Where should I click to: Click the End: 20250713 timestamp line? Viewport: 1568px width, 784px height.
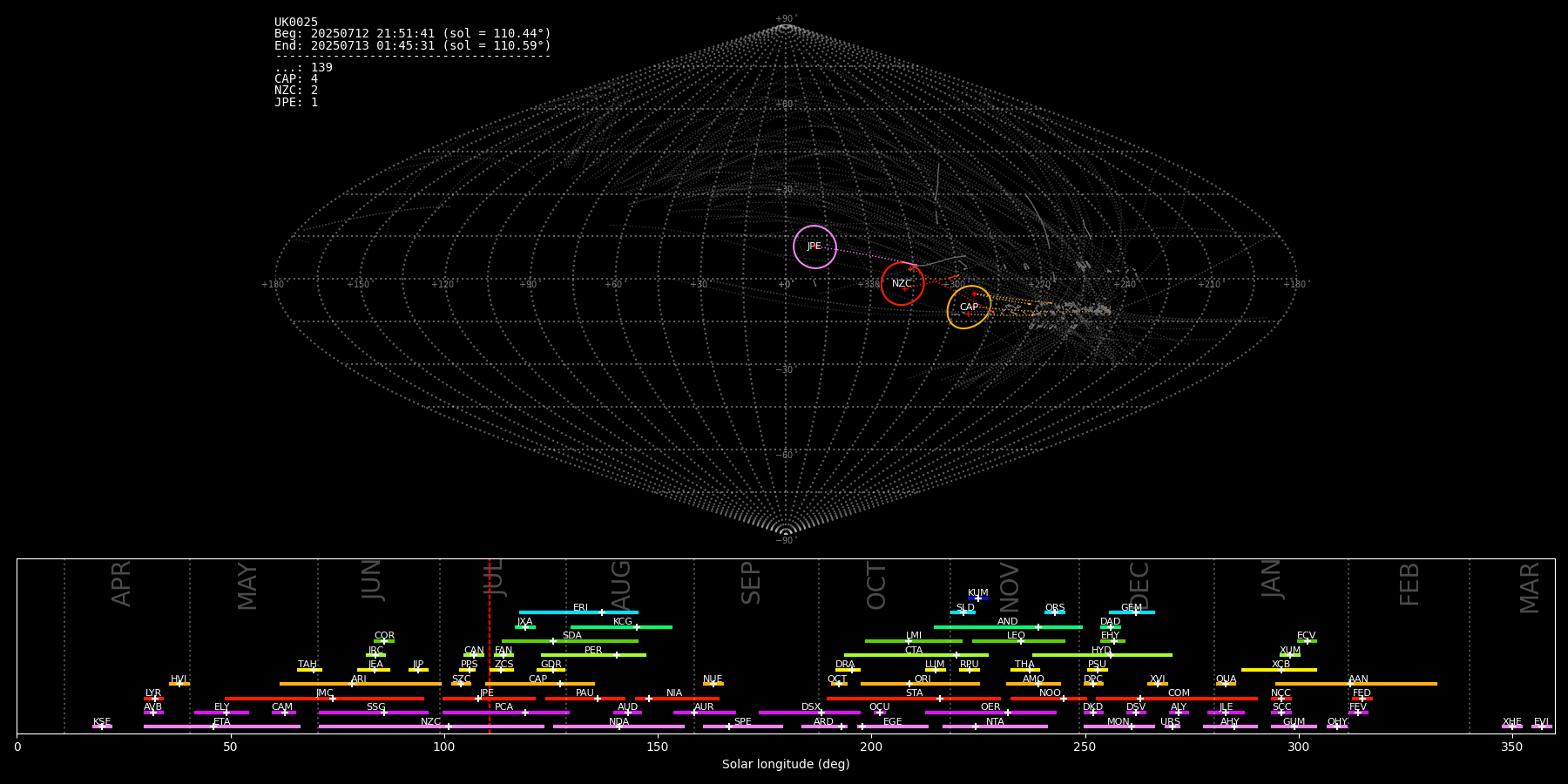(x=413, y=45)
